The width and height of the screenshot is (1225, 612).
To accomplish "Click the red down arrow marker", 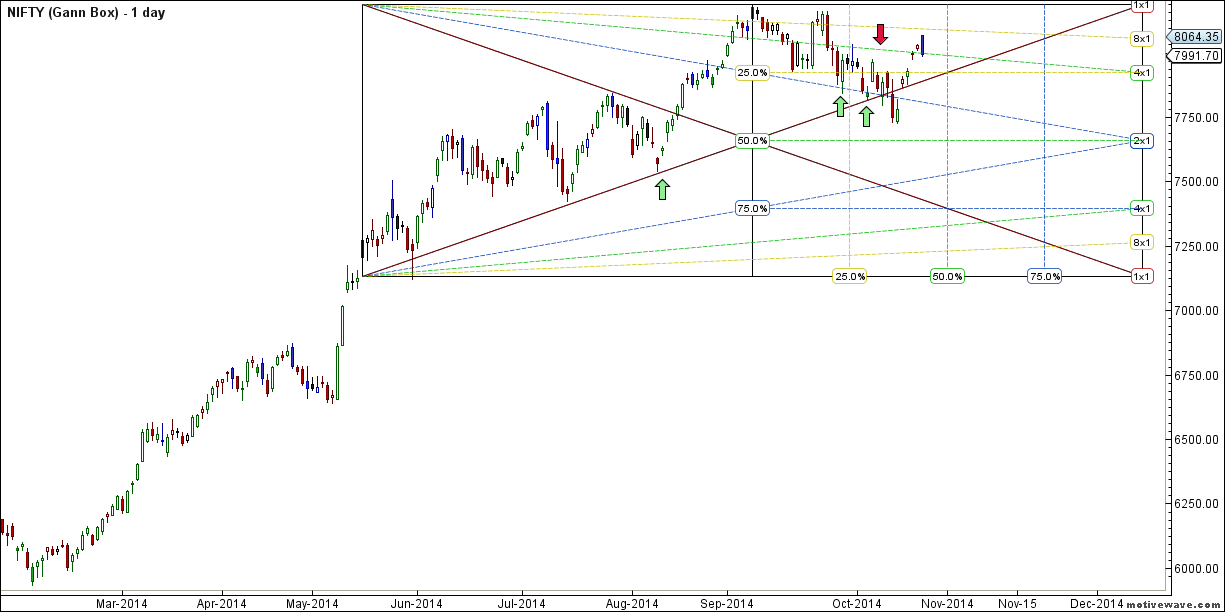I will 880,35.
